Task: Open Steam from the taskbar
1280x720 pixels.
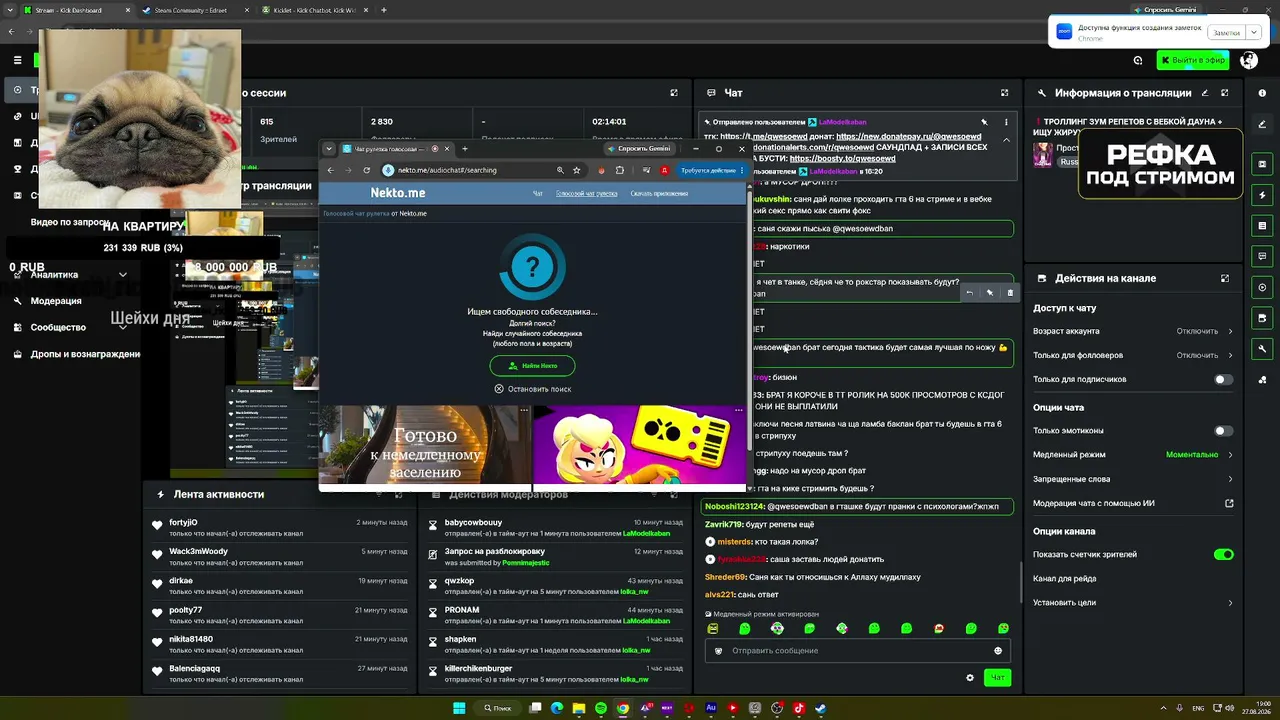Action: pos(821,708)
